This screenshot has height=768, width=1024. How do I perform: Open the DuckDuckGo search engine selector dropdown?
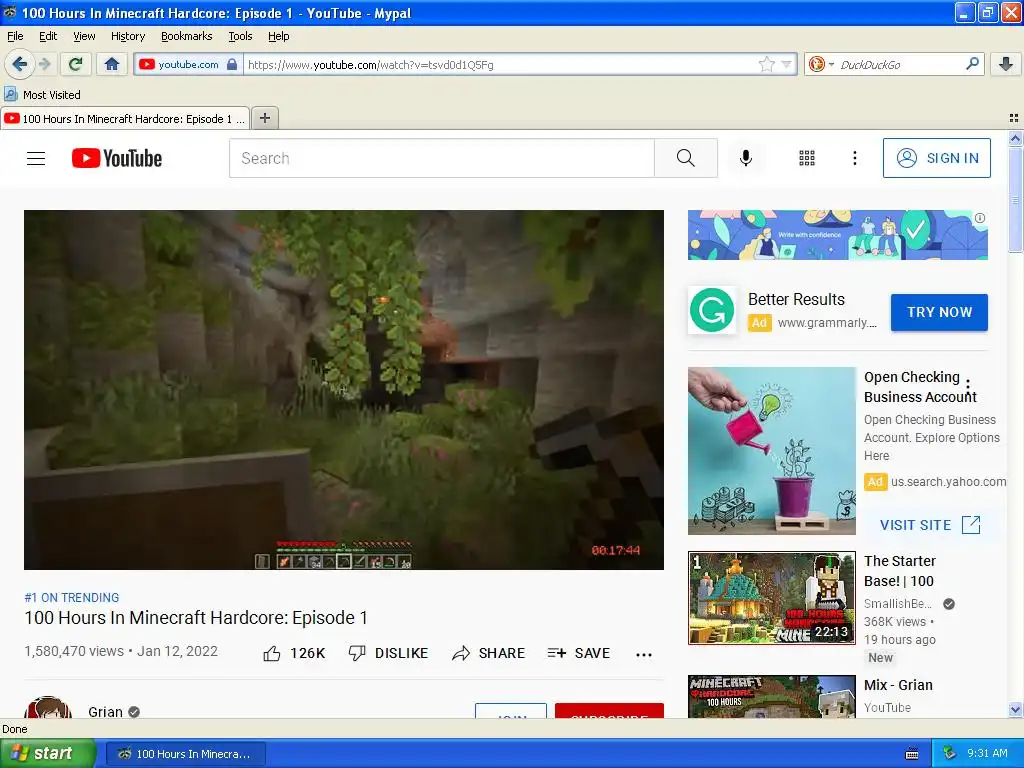(x=820, y=64)
